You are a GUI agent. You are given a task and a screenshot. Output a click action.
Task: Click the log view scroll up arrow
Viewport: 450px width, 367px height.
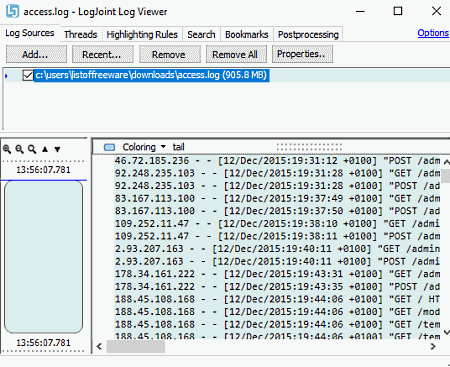tap(446, 162)
